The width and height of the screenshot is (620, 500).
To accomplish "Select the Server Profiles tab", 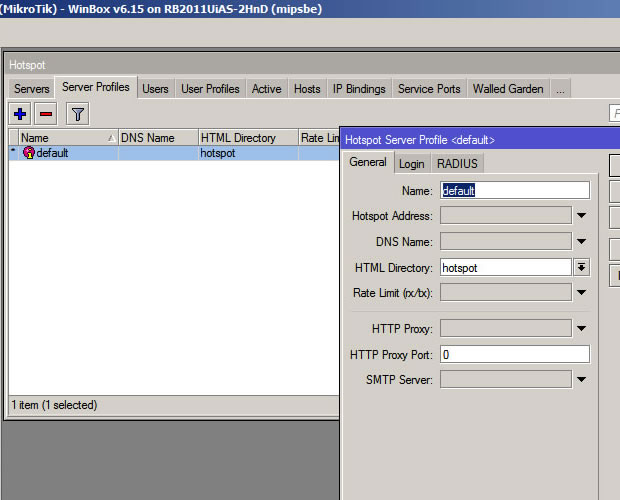I will 96,87.
